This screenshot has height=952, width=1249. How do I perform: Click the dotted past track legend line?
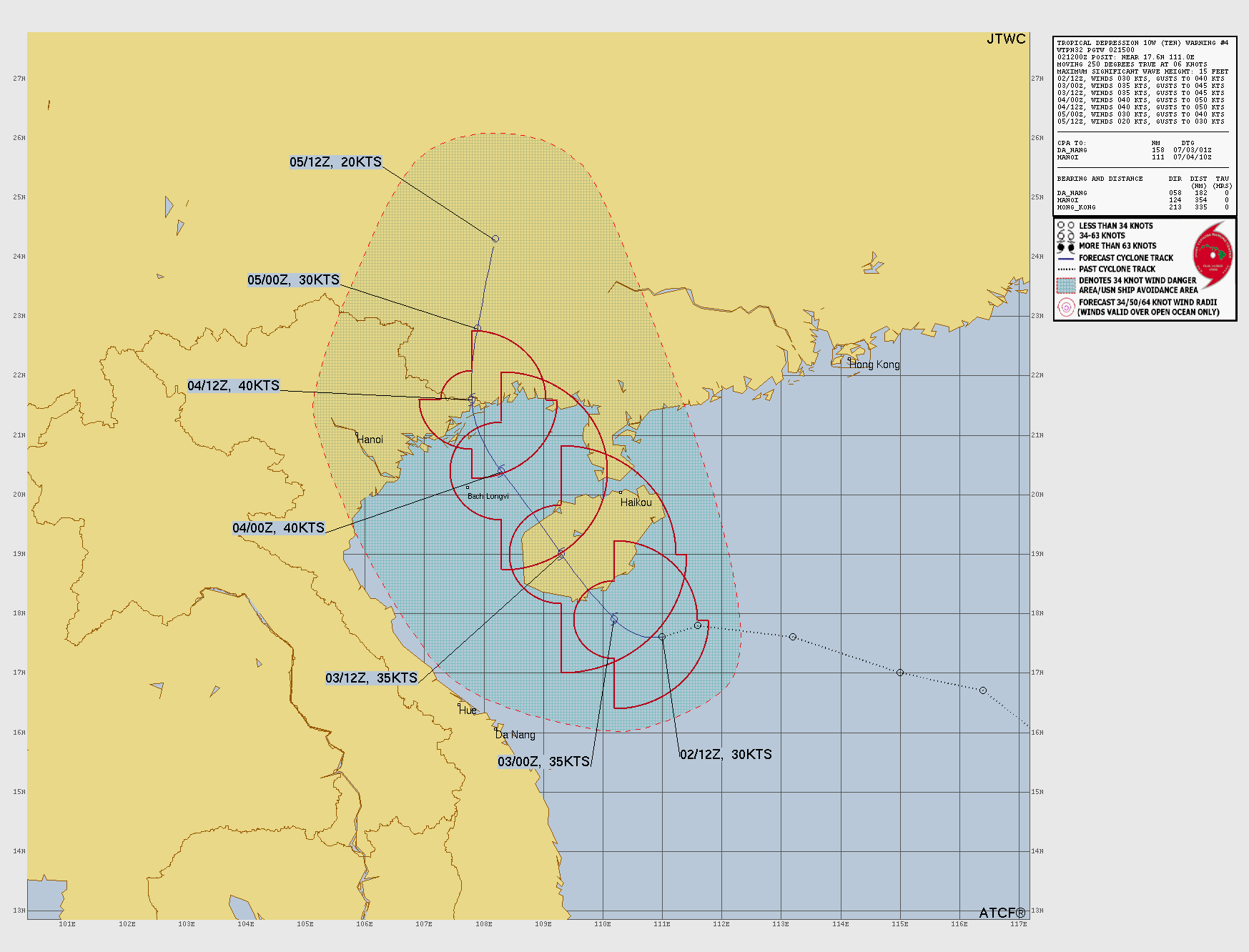(1066, 269)
